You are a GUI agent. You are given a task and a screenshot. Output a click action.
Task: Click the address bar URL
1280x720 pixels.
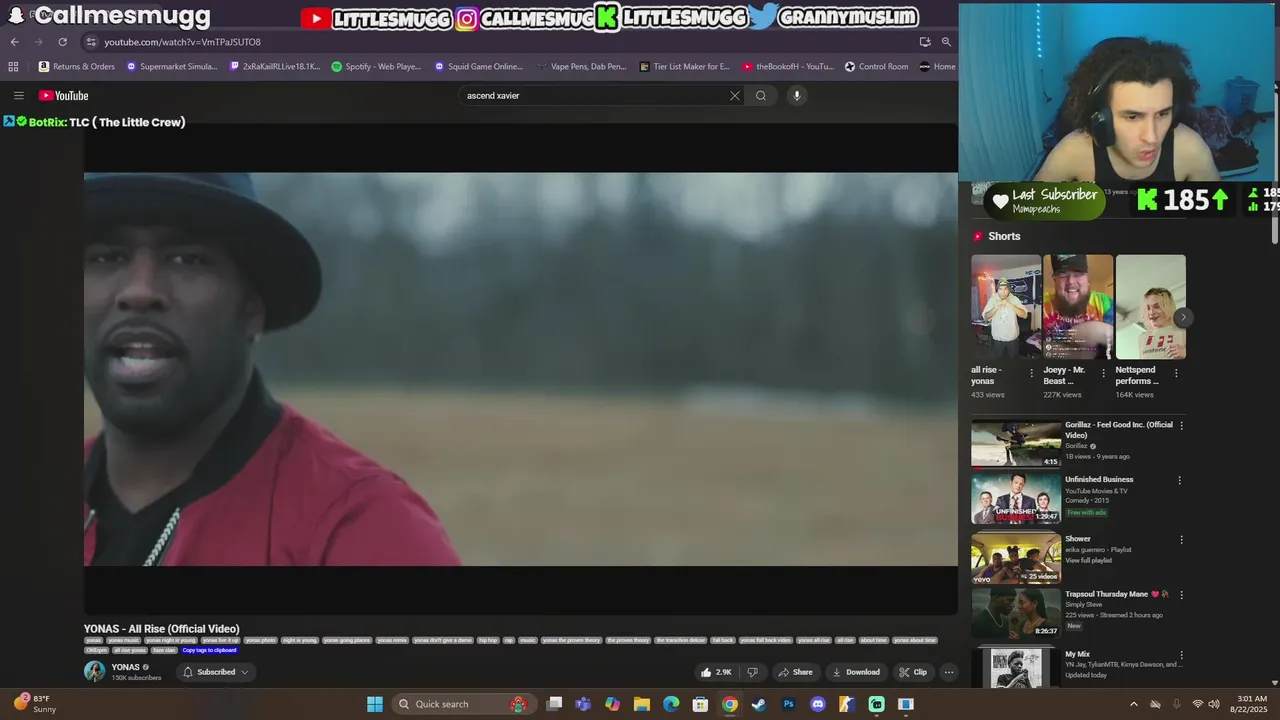coord(182,42)
